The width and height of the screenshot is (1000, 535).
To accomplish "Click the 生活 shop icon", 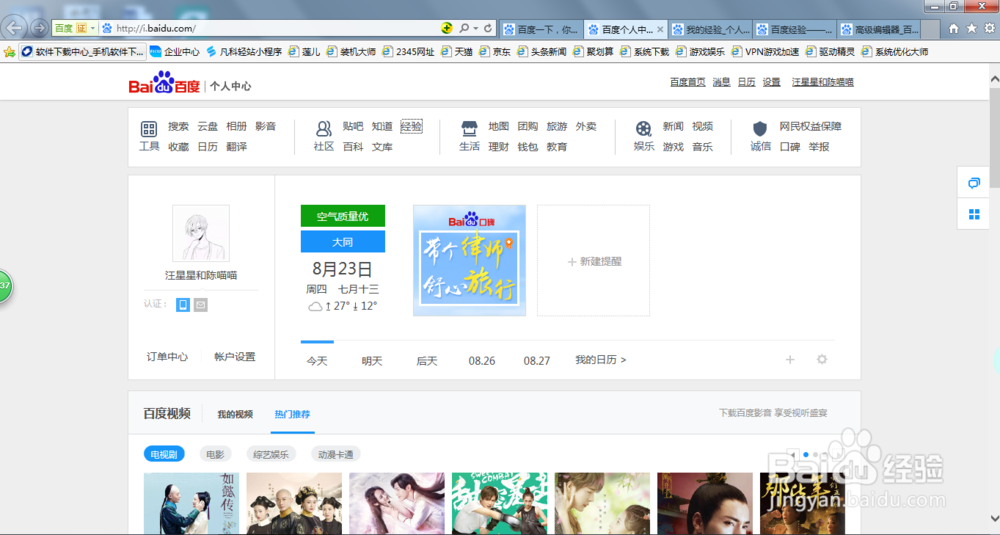I will pos(469,129).
